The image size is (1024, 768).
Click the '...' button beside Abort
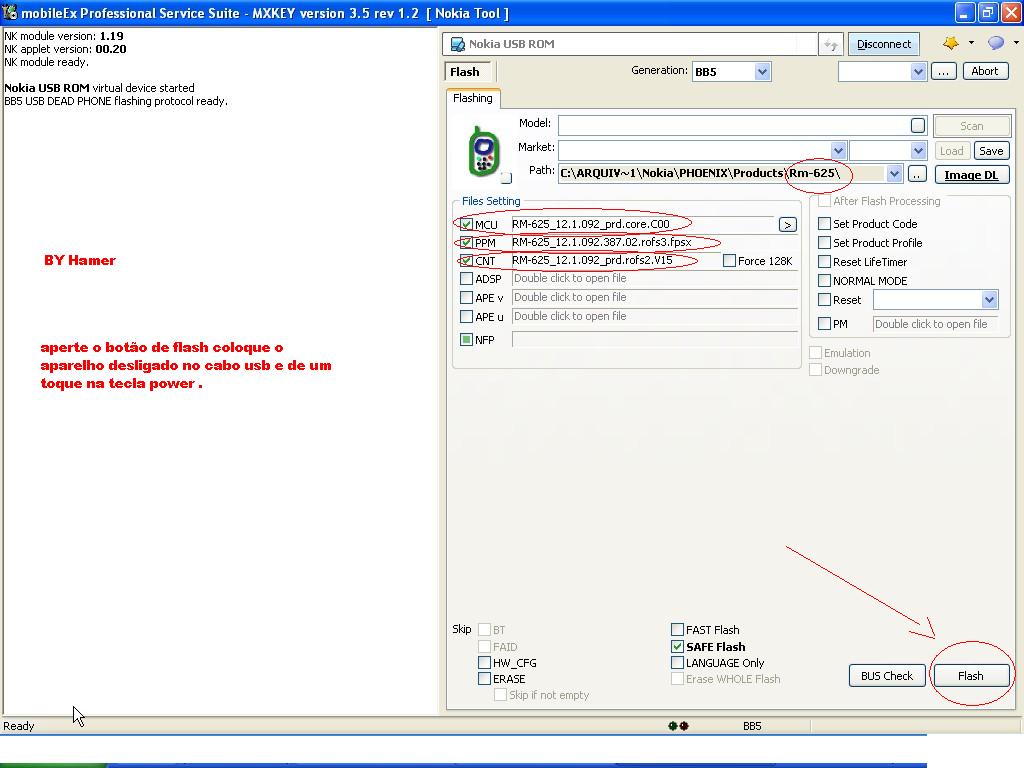[x=943, y=71]
